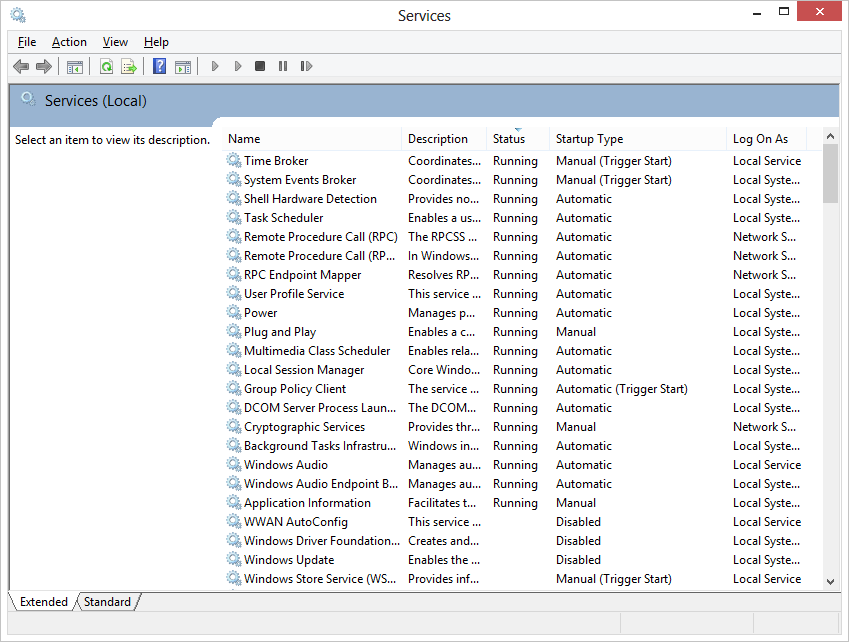Click Local Service logon for Windows Audio

coord(767,464)
